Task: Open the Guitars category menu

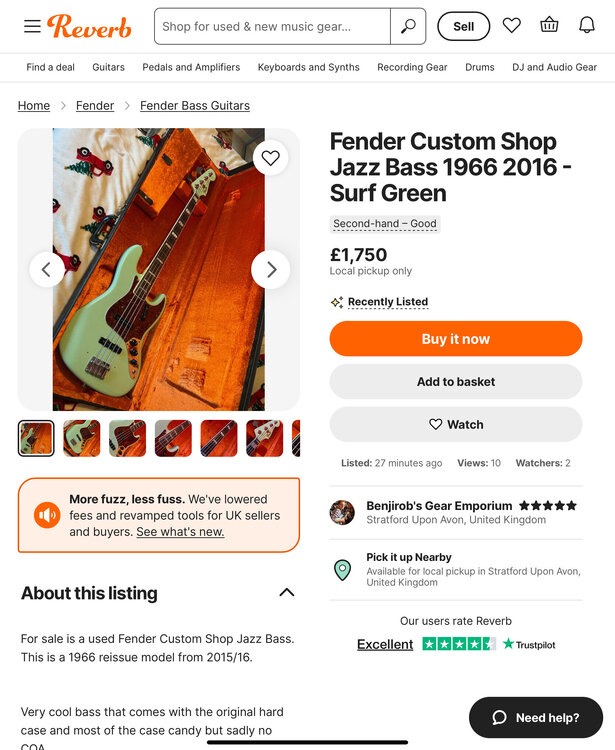Action: point(109,67)
